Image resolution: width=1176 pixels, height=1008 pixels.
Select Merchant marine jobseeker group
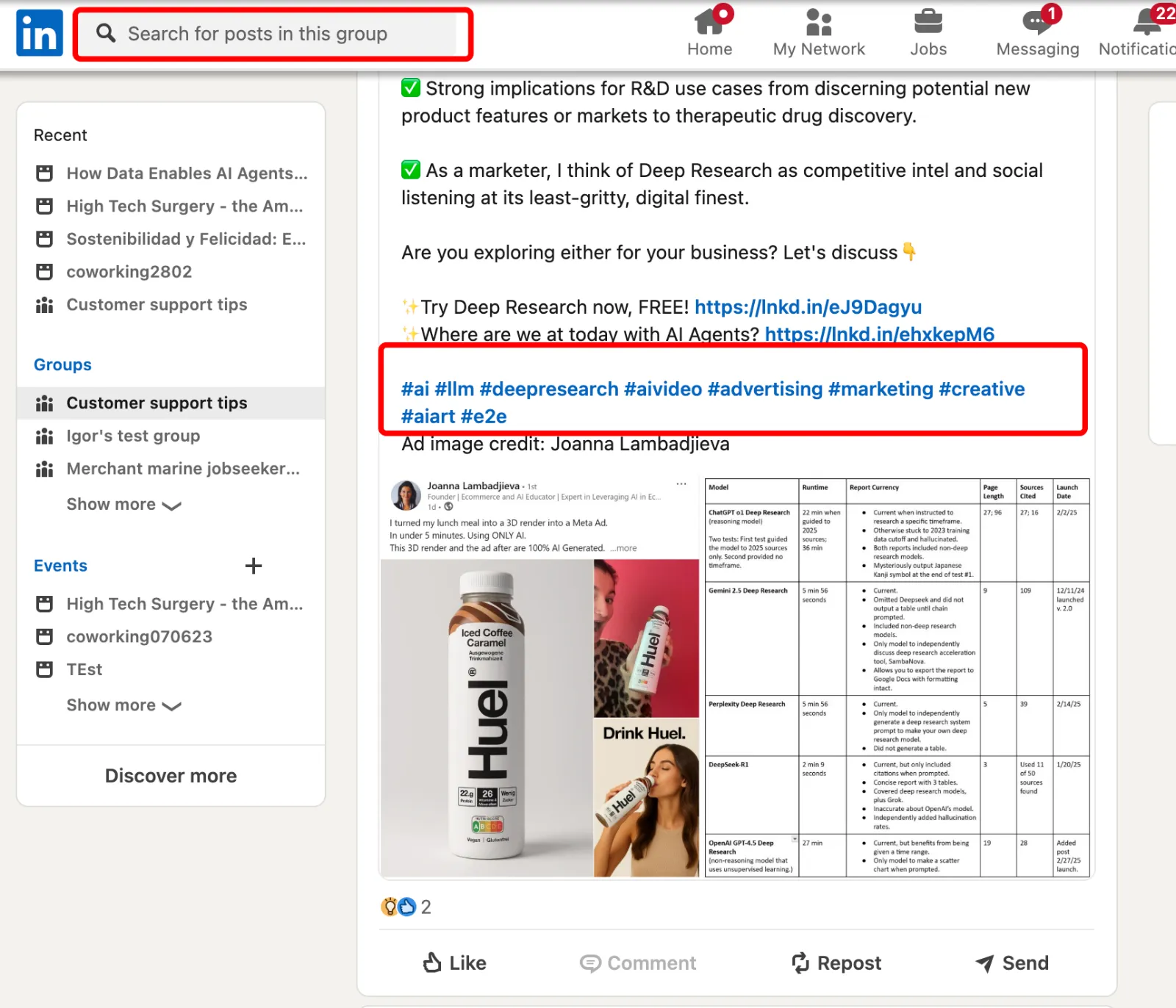pyautogui.click(x=184, y=469)
